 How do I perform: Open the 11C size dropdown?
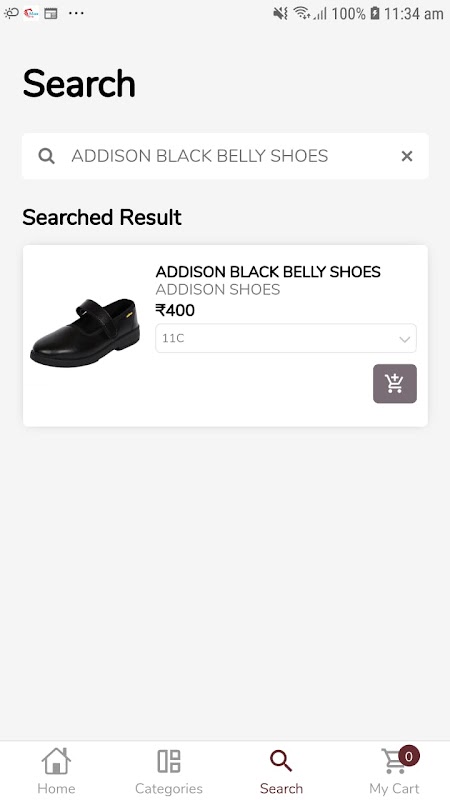[286, 338]
